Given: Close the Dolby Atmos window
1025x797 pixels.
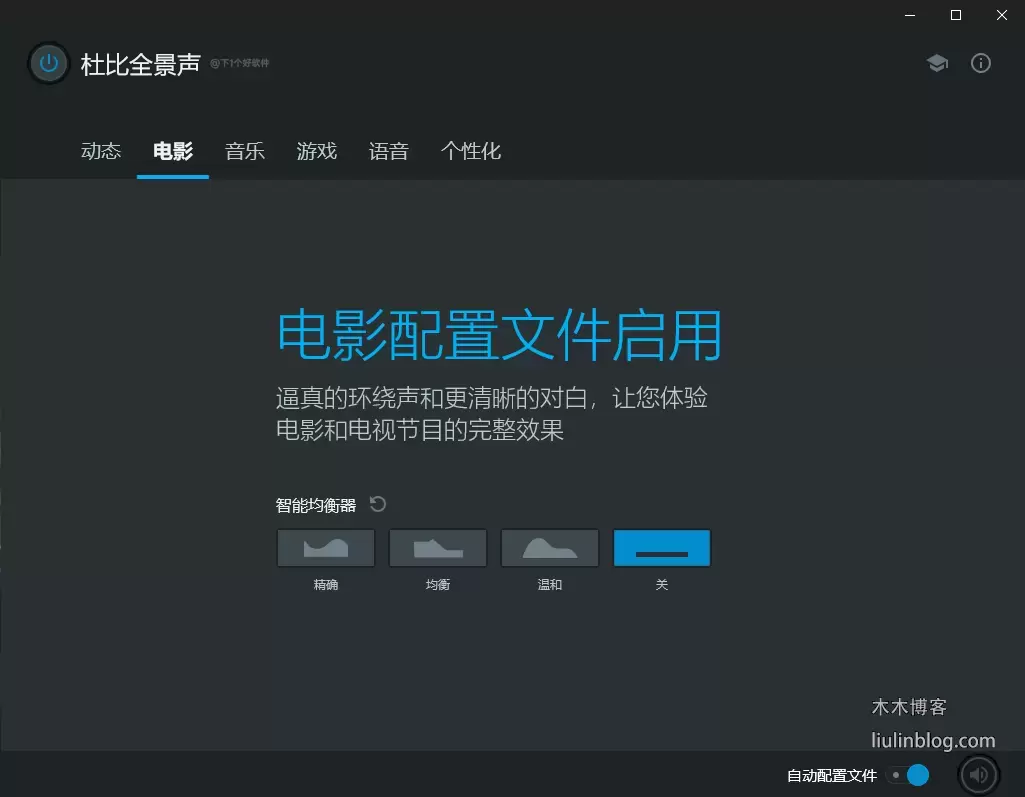Looking at the screenshot, I should pyautogui.click(x=1002, y=15).
